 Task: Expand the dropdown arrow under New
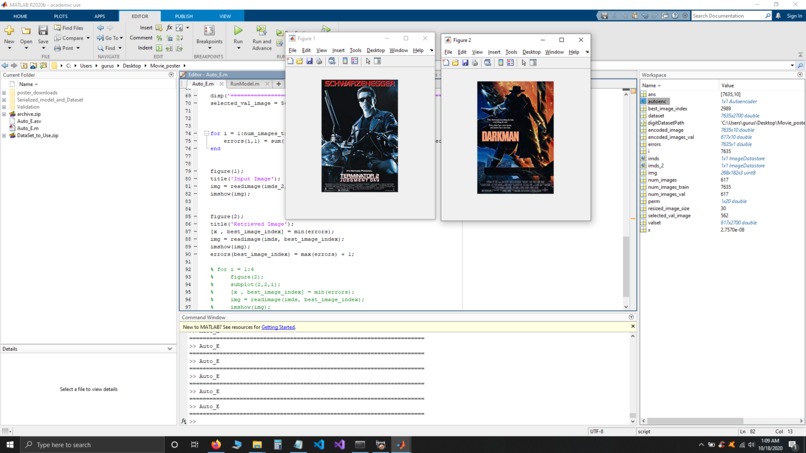coord(9,48)
